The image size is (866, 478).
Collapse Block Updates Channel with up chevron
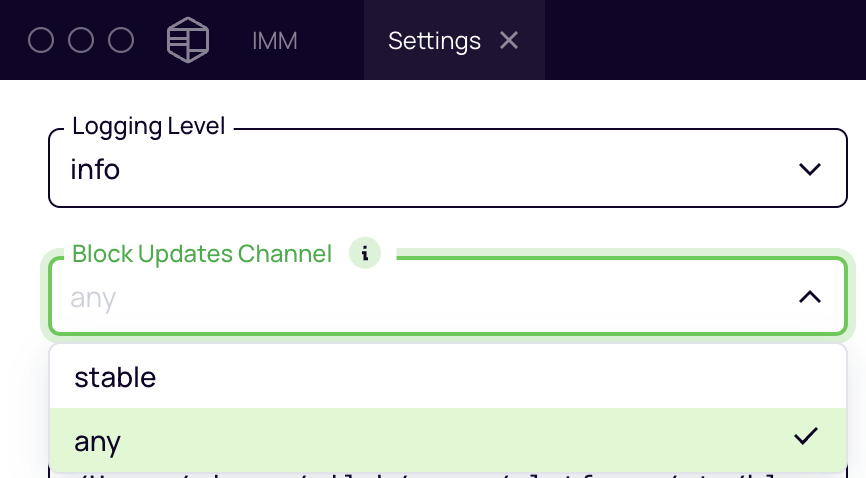pos(810,297)
